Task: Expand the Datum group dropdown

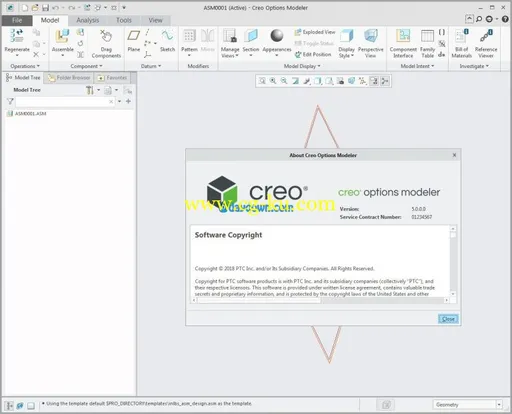Action: (151, 66)
